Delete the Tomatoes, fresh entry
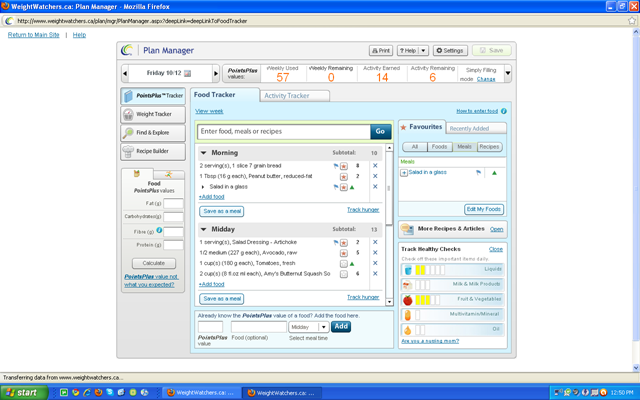This screenshot has height=400, width=640. (375, 263)
